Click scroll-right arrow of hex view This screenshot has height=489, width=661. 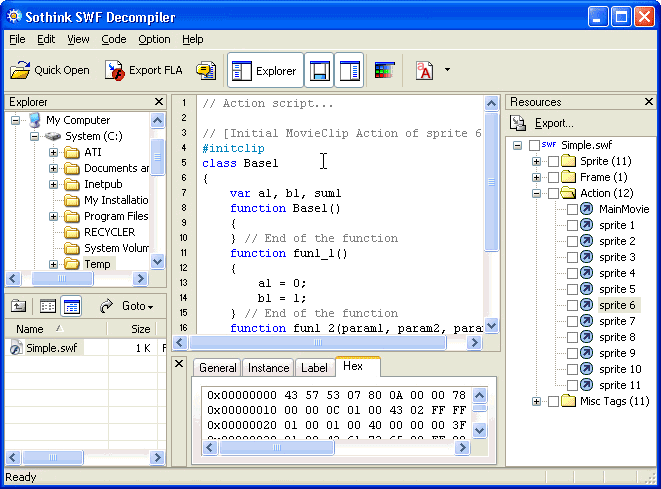click(462, 447)
